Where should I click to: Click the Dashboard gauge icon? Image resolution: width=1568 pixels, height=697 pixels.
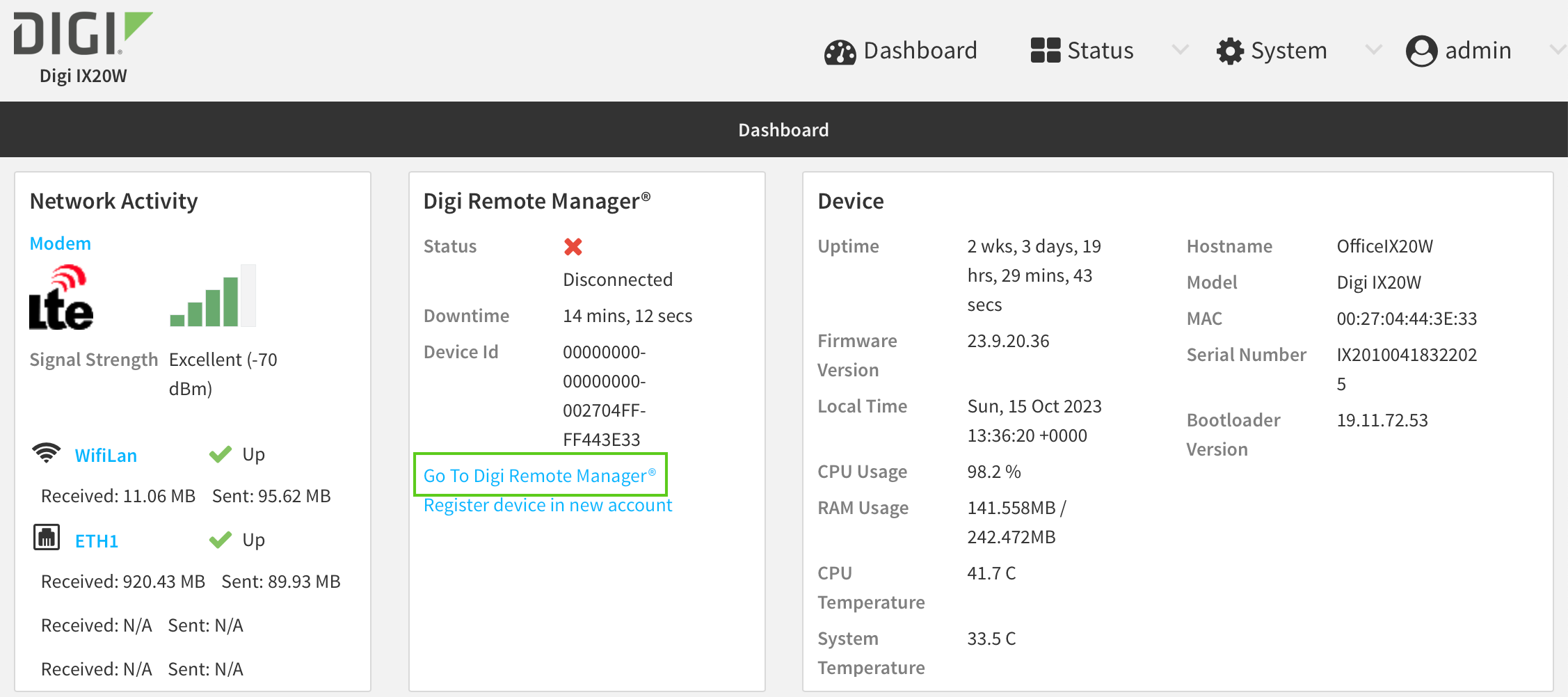840,51
